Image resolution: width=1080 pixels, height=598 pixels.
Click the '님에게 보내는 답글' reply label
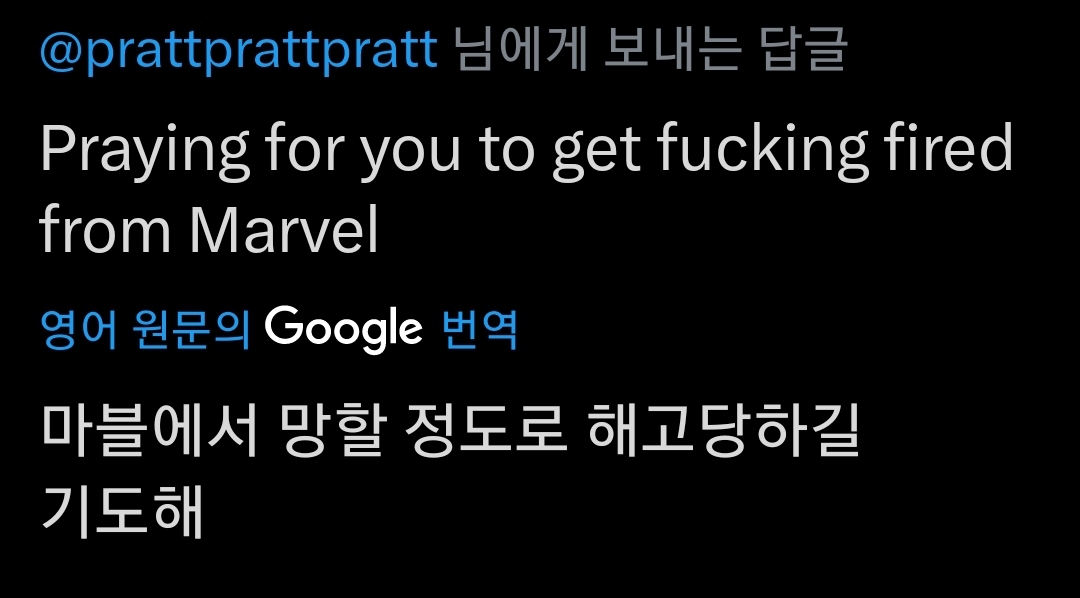click(x=650, y=50)
